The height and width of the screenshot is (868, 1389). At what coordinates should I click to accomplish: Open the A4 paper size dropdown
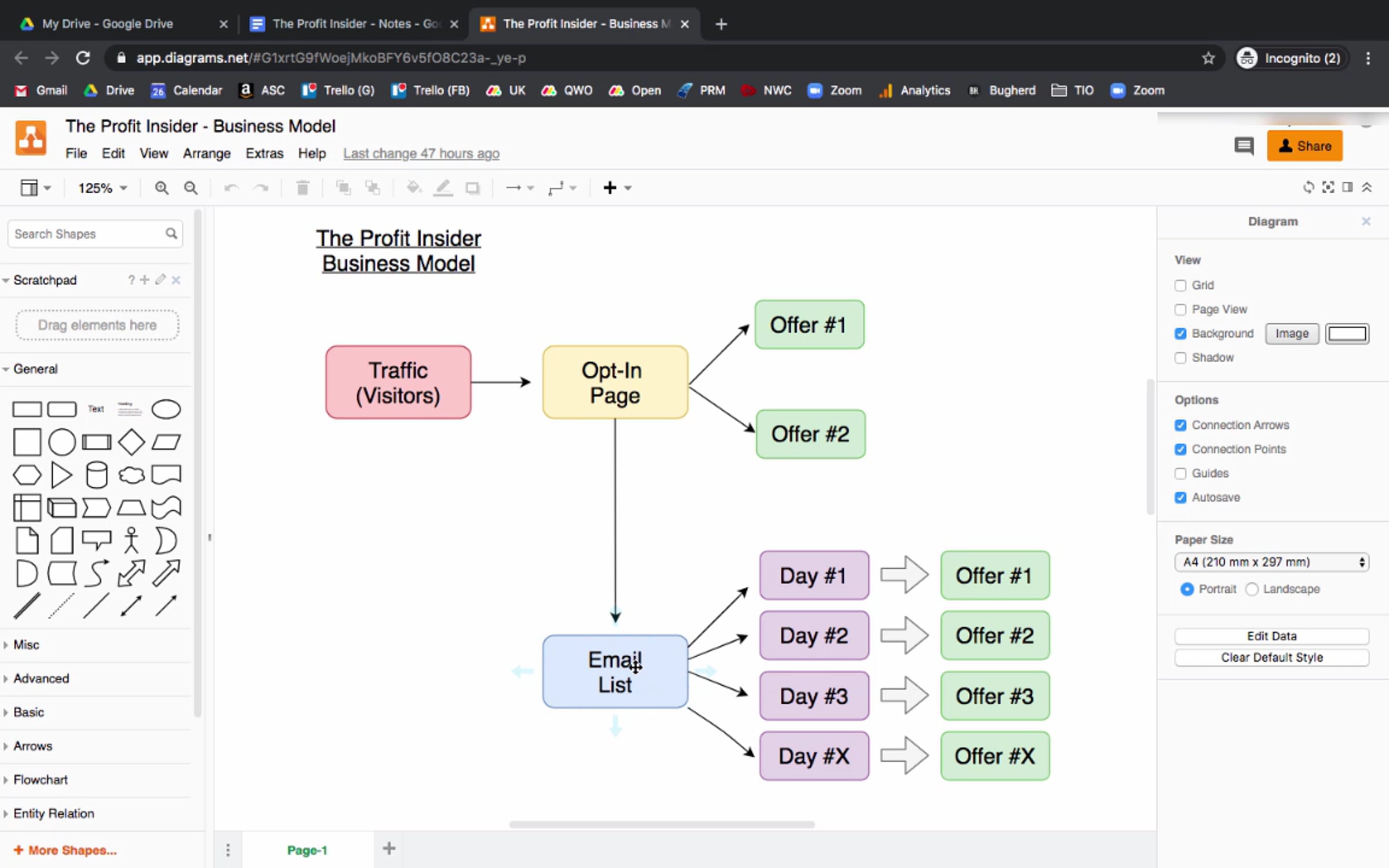click(x=1271, y=562)
